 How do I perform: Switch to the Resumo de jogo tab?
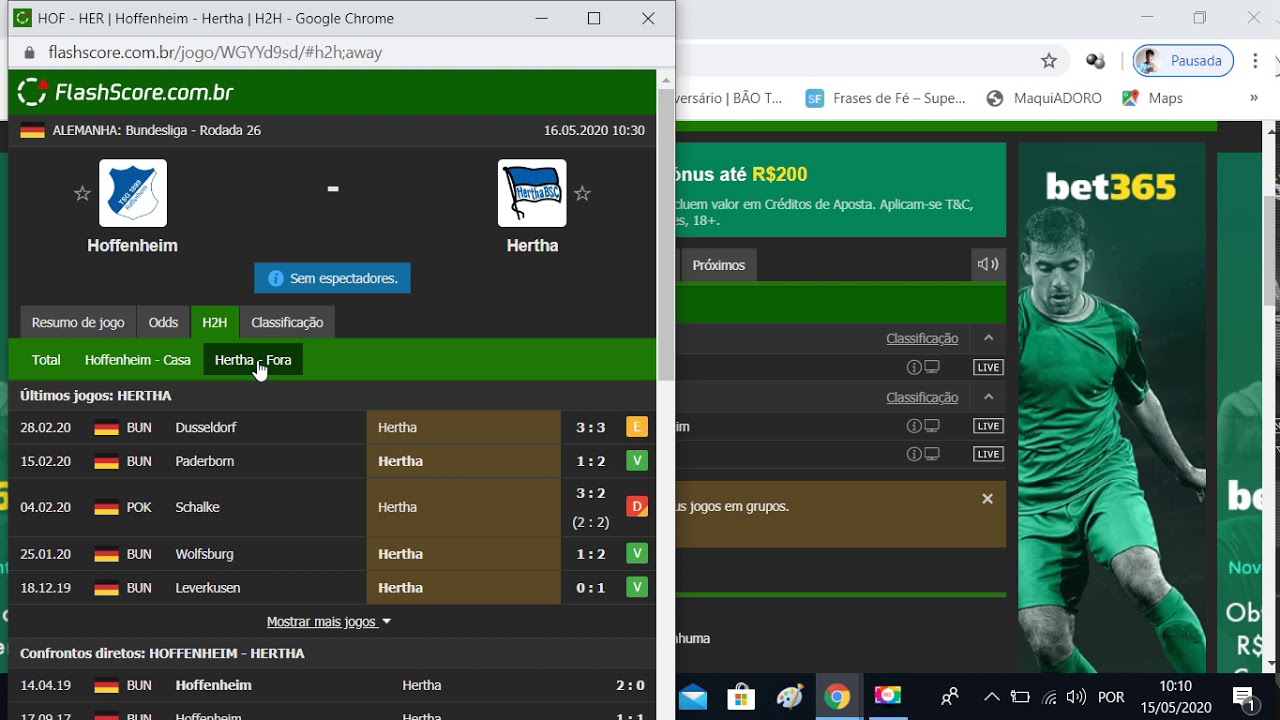78,322
